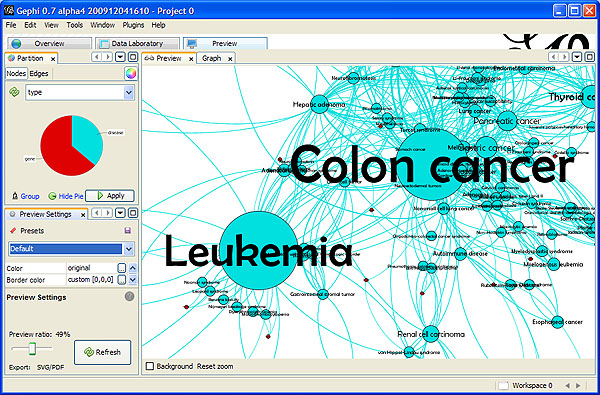Close the Graph document tab
600x395 pixels.
(x=230, y=59)
